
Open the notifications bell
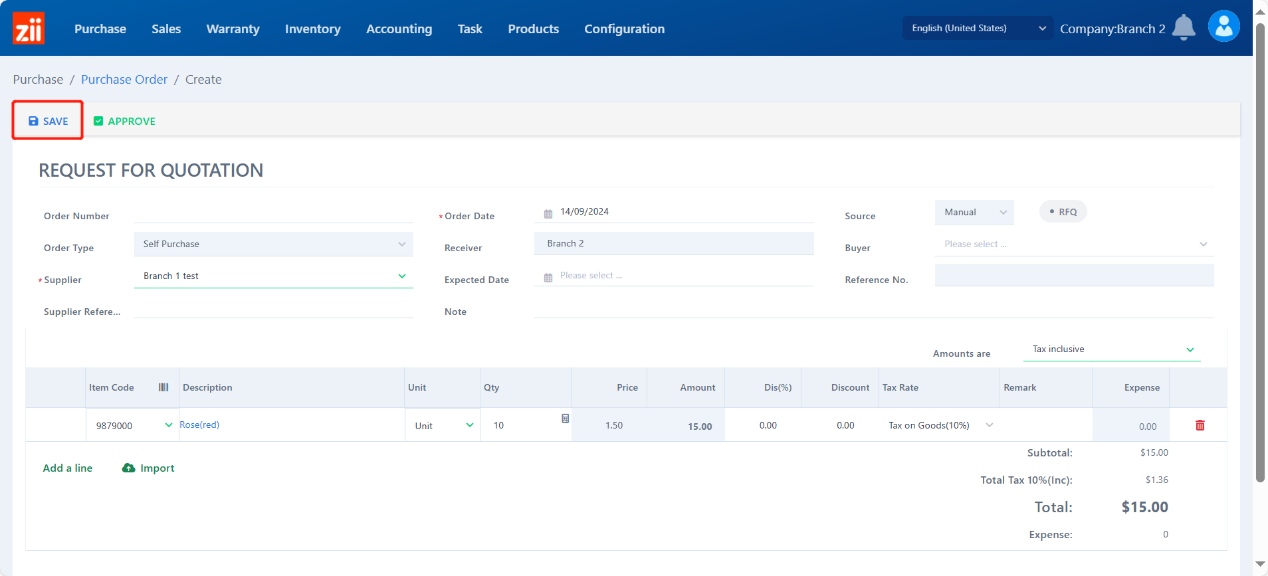1184,28
